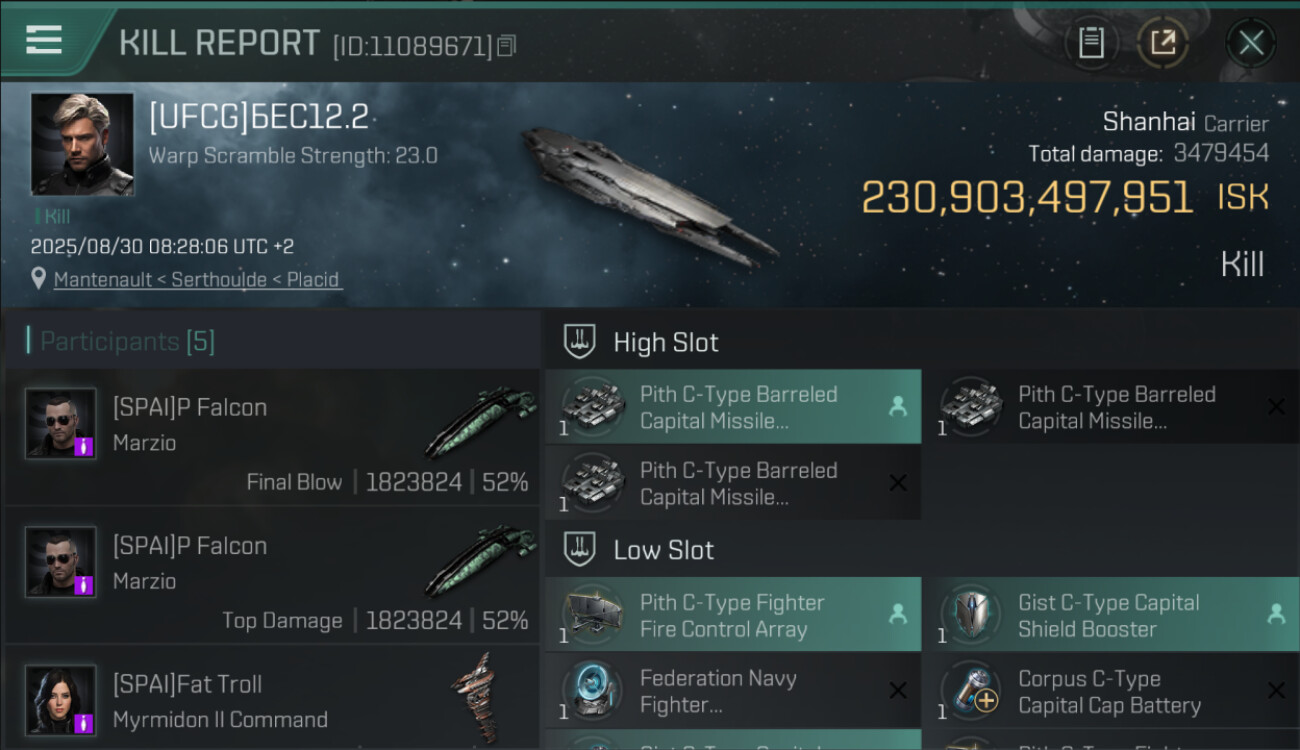Select the first P Falcon participant portrait

(61, 424)
